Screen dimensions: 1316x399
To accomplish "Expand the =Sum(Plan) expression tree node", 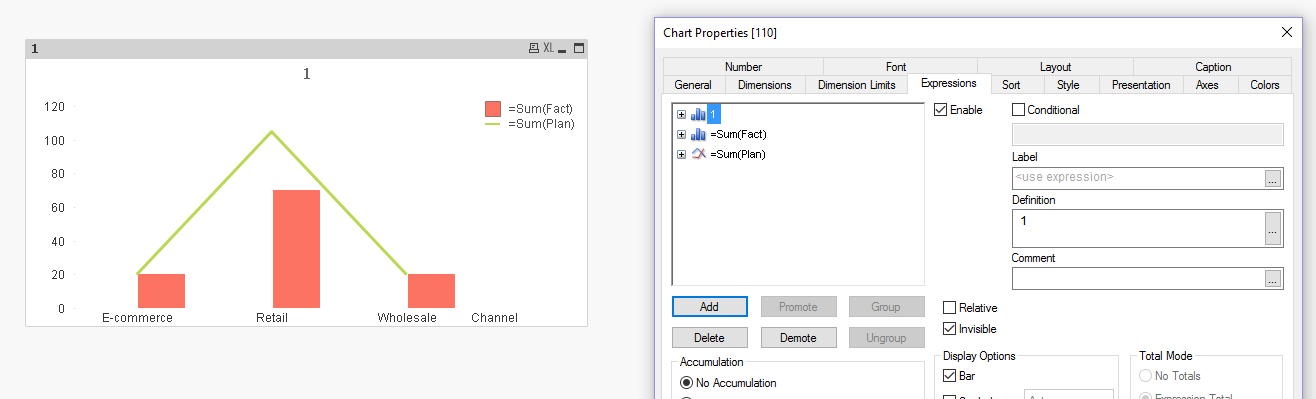I will [681, 154].
